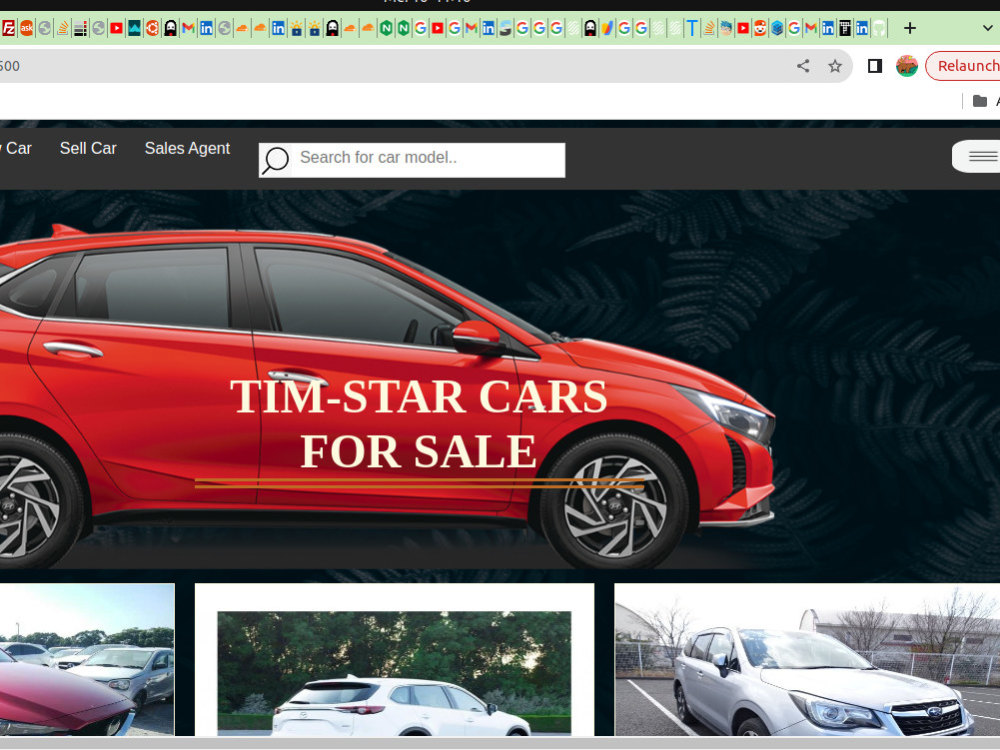Switch to the orange Ask tab

(x=26, y=28)
